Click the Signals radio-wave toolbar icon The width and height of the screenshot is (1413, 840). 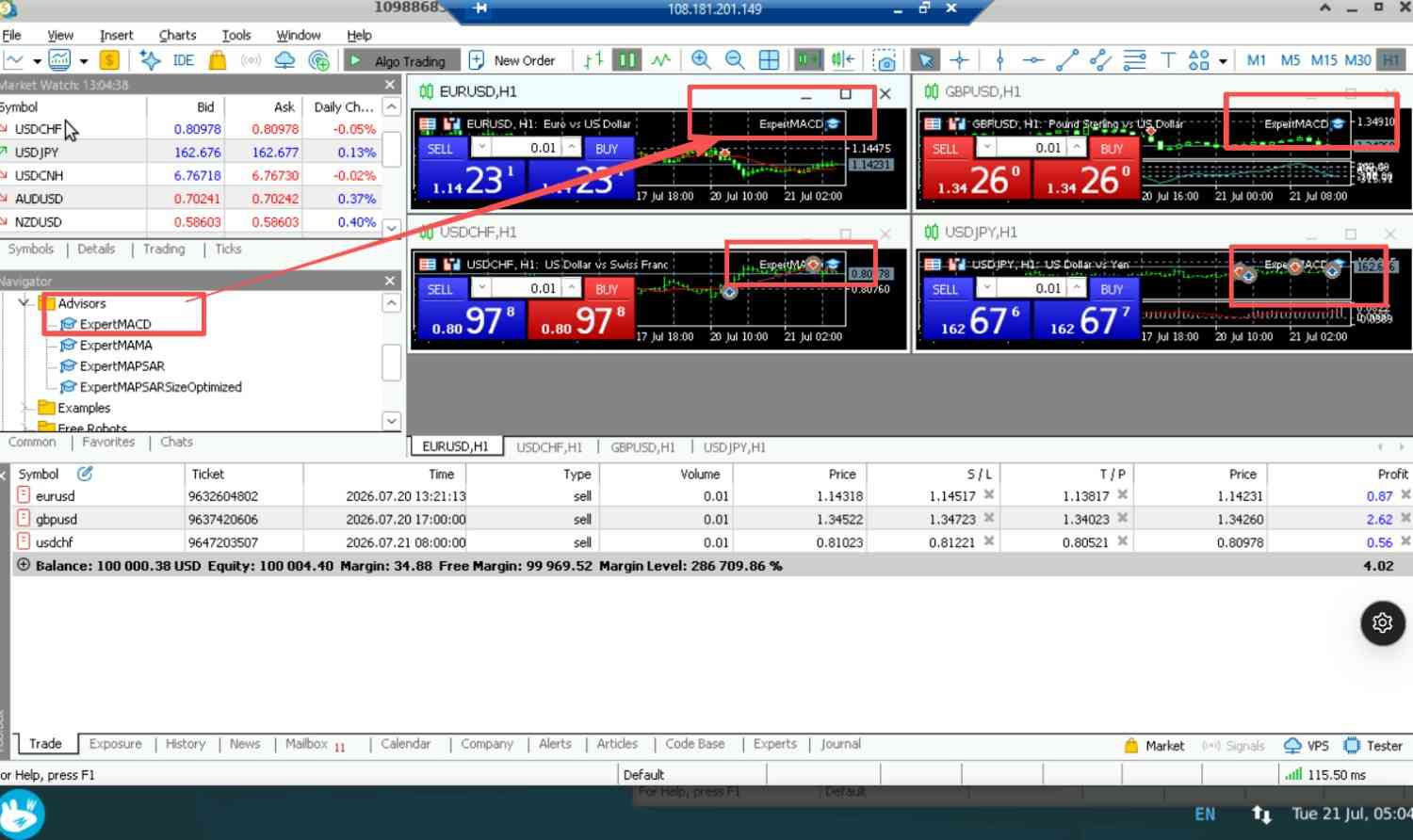coord(251,60)
